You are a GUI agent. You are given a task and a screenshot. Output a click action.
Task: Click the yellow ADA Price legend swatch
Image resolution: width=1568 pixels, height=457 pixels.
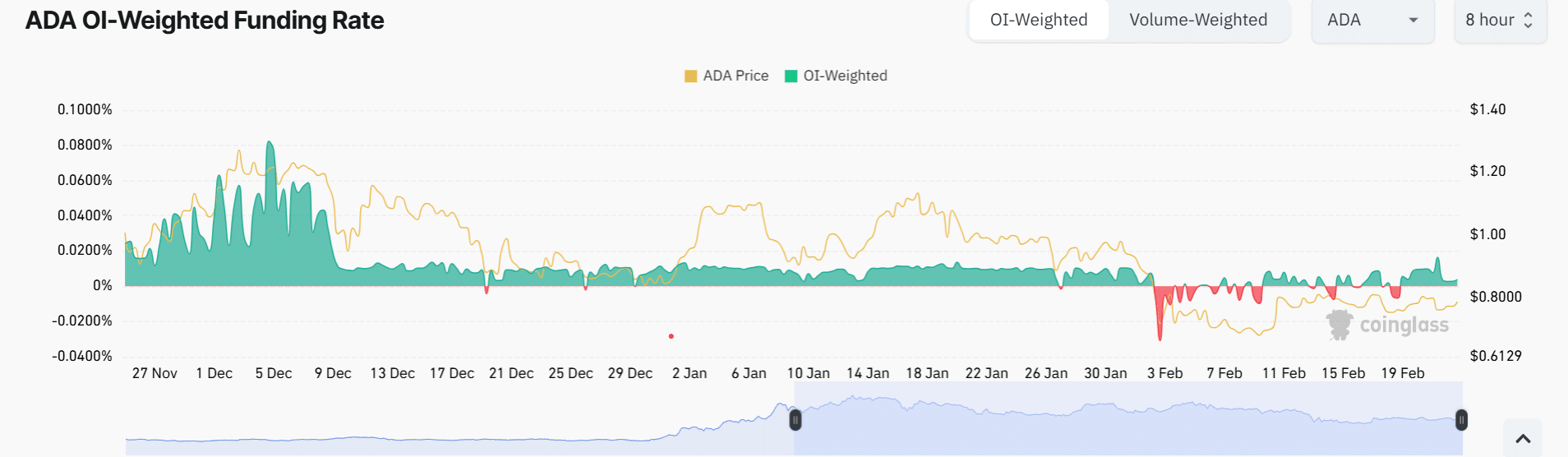[690, 76]
